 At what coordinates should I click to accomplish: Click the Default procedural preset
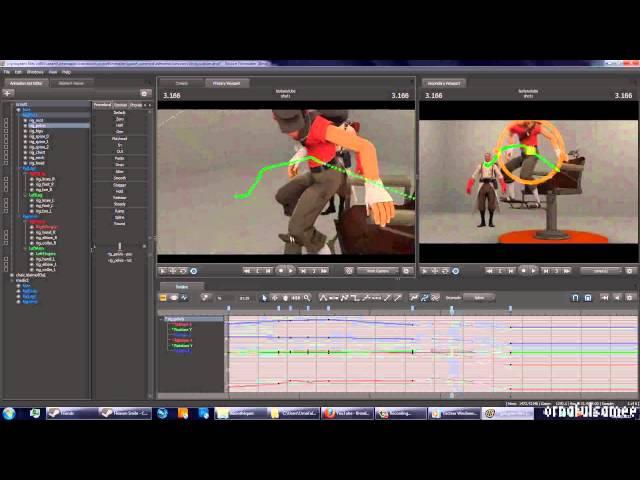point(120,113)
